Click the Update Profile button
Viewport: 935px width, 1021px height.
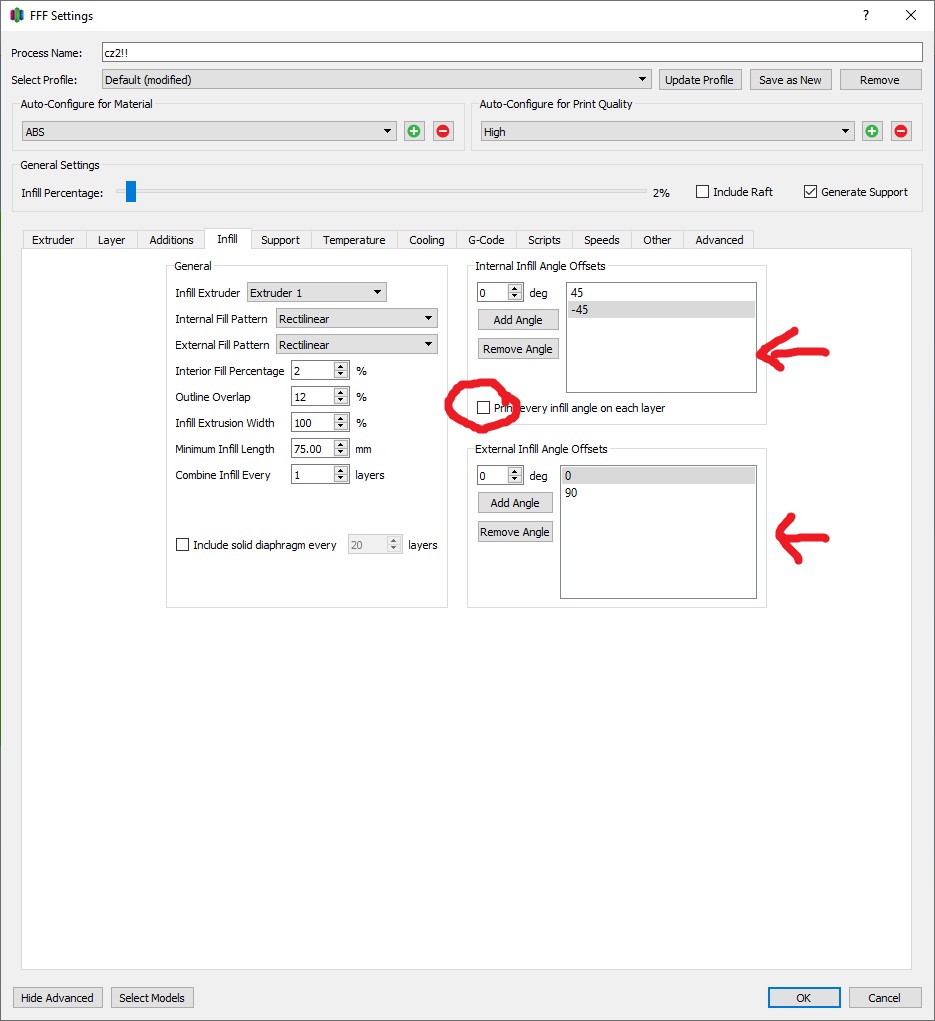(699, 79)
